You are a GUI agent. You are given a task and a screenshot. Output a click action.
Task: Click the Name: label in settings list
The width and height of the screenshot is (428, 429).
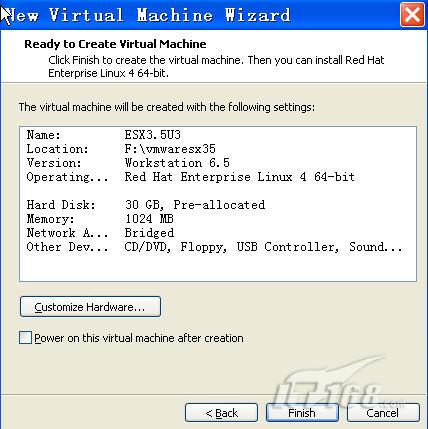tap(44, 135)
